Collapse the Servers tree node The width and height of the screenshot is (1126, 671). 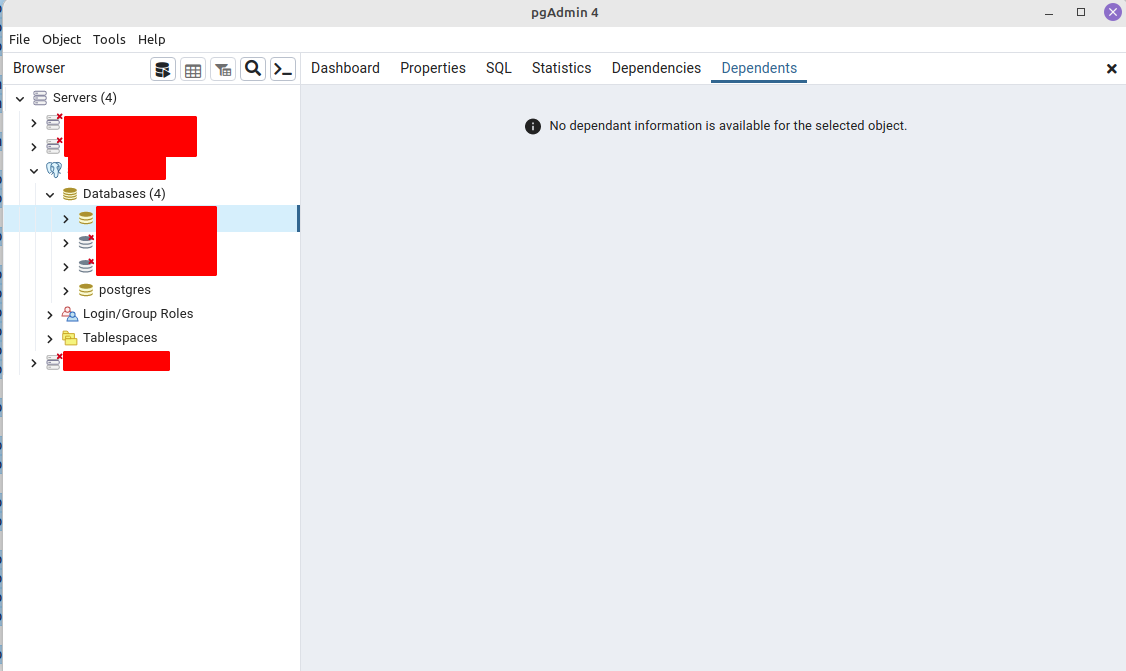(19, 97)
